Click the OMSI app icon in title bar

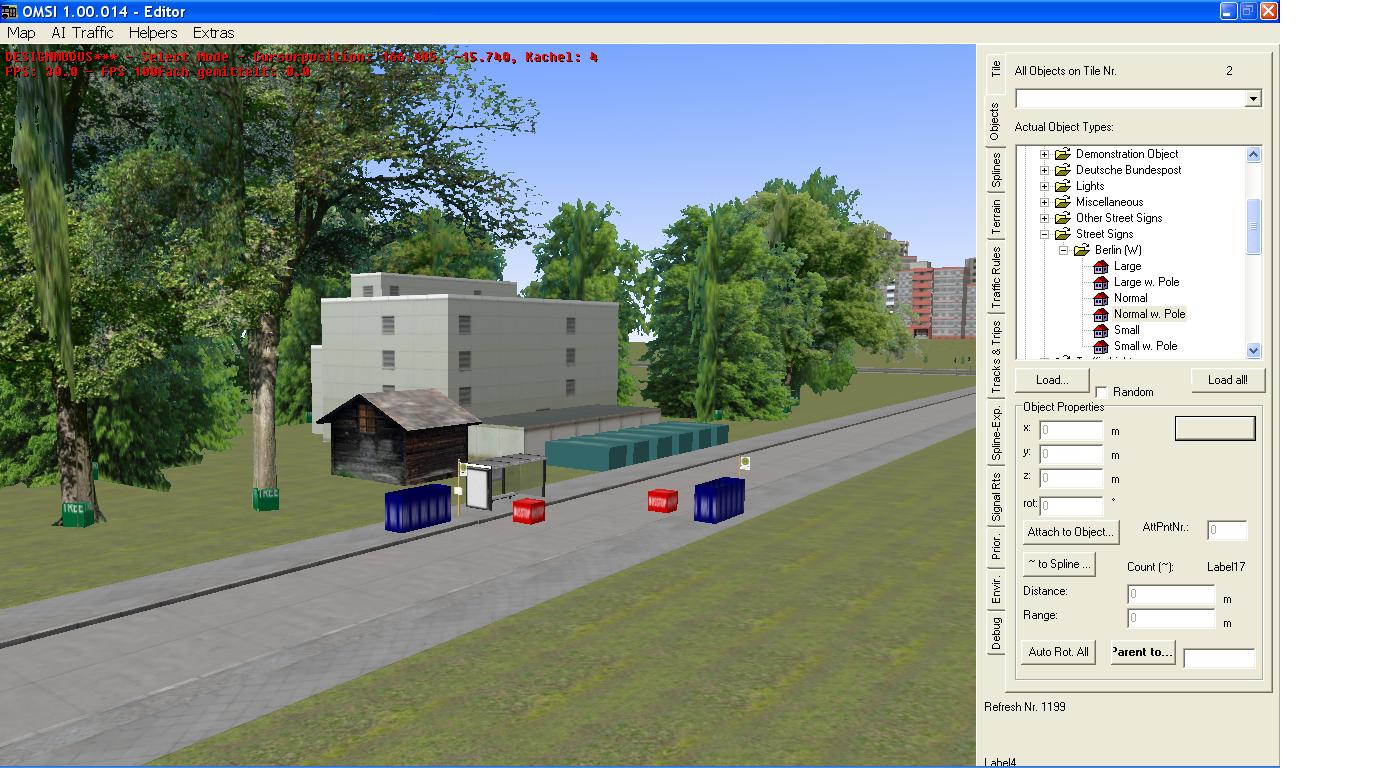[x=9, y=11]
